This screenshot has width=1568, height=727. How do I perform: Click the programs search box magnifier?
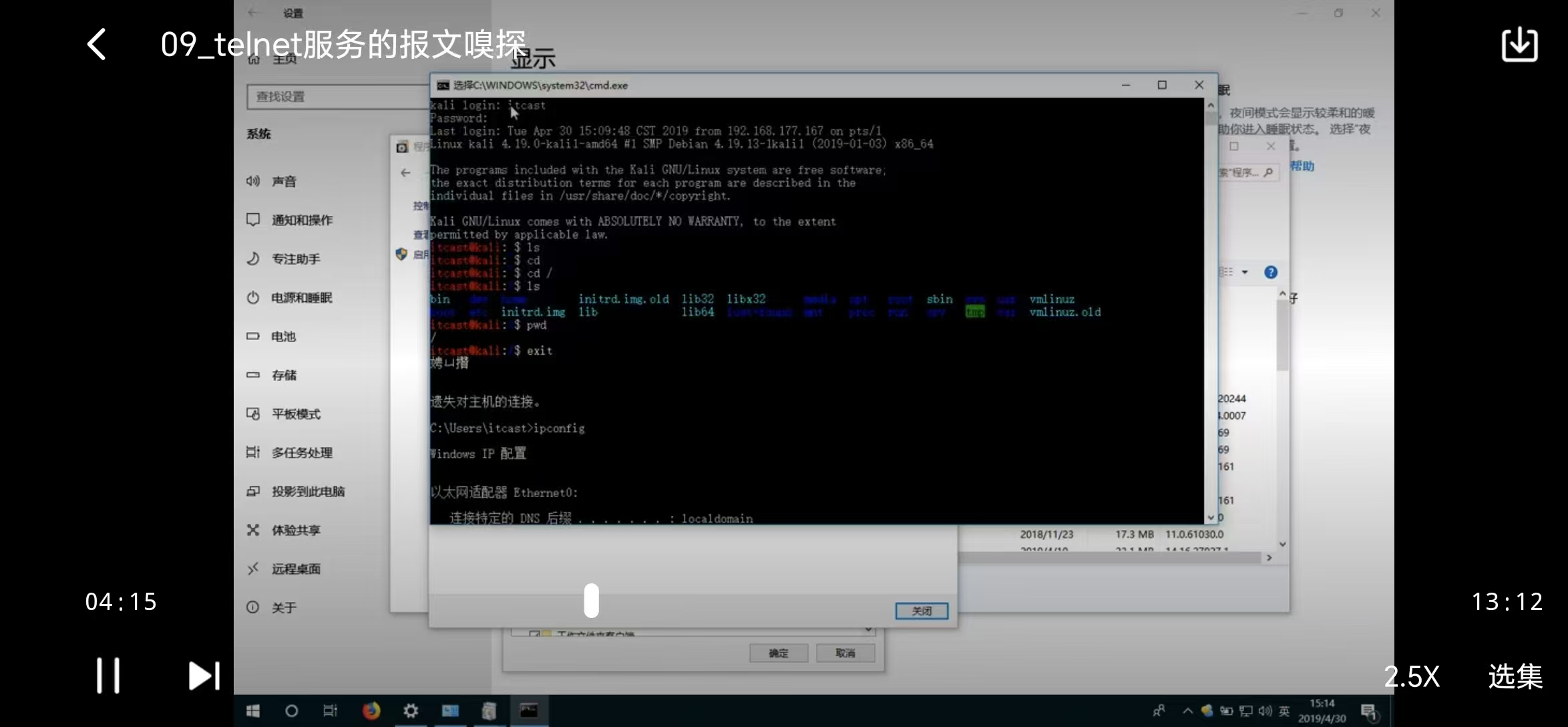[1268, 172]
